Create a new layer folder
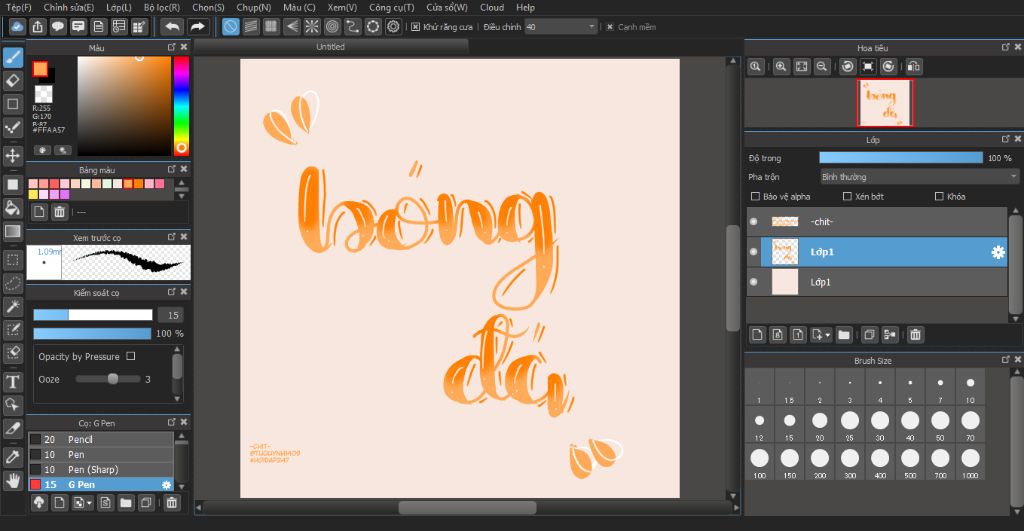 844,334
